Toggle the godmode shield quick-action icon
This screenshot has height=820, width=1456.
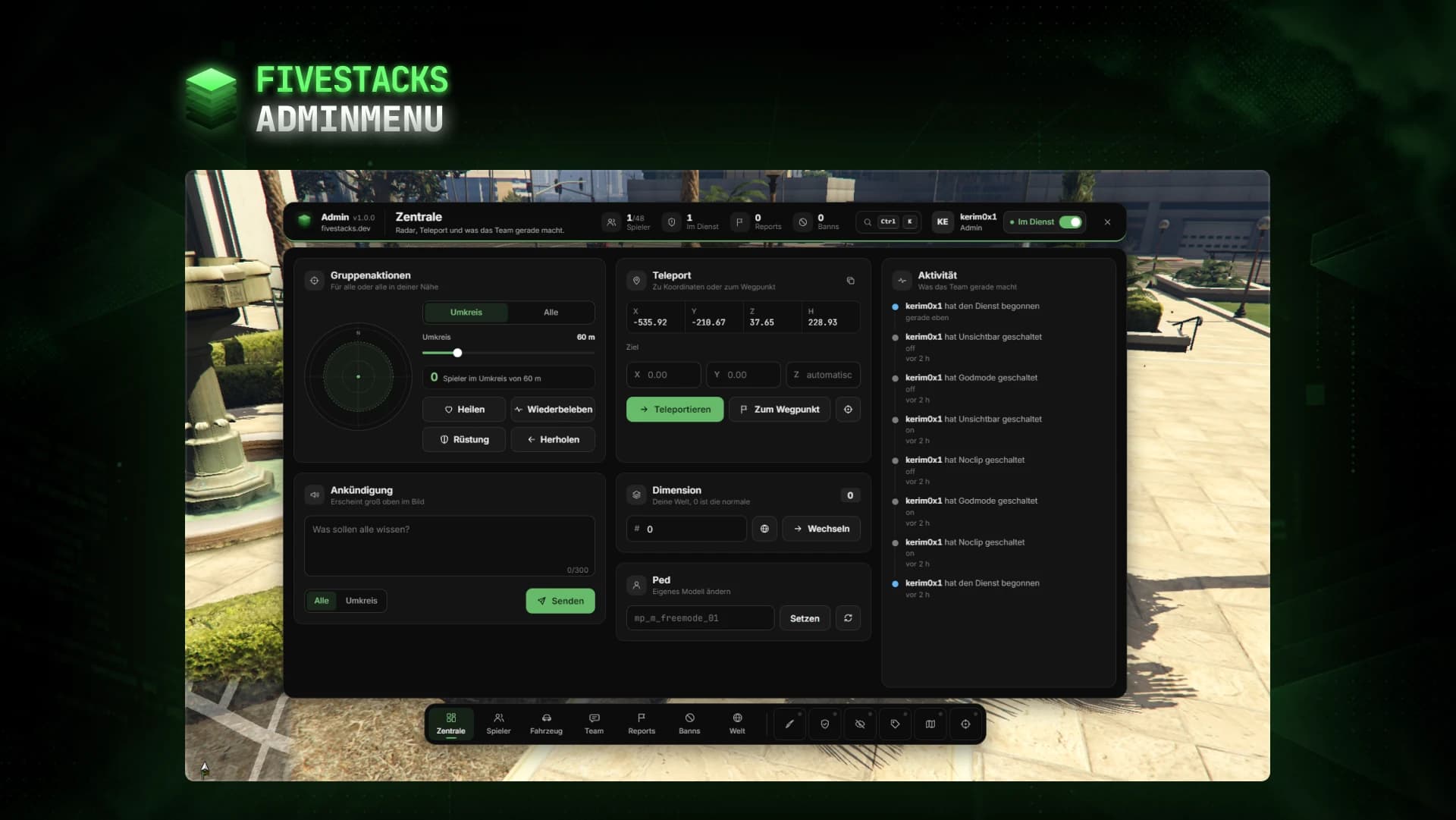(825, 724)
